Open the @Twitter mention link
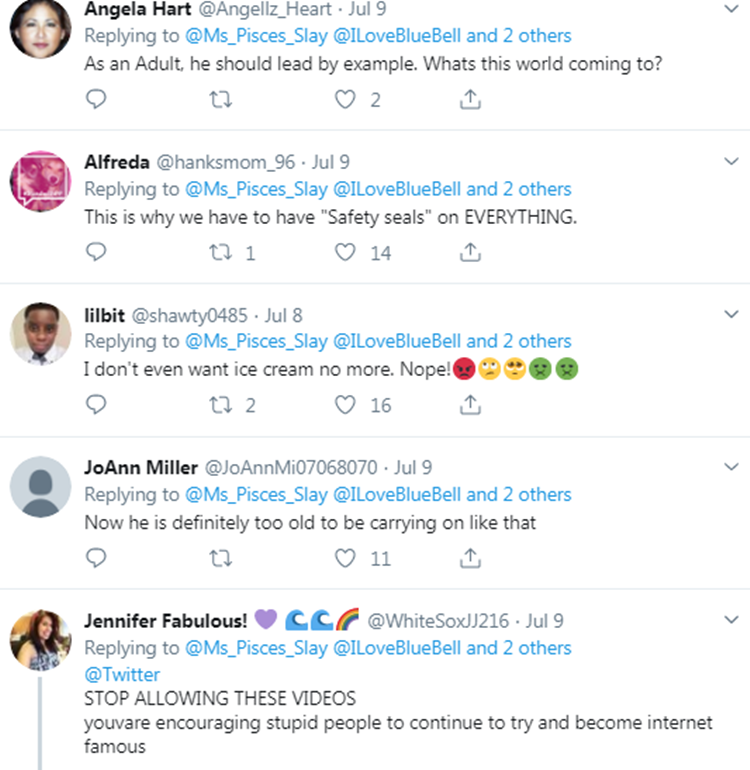The width and height of the screenshot is (750, 770). tap(122, 674)
